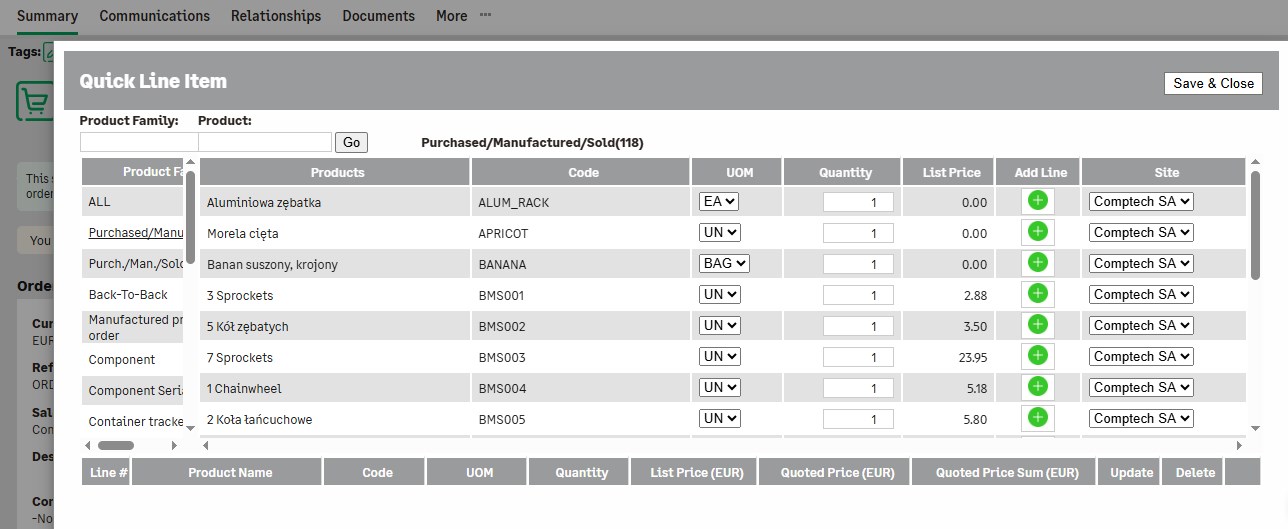Click the Code column header in products table
The image size is (1288, 529).
tap(581, 172)
